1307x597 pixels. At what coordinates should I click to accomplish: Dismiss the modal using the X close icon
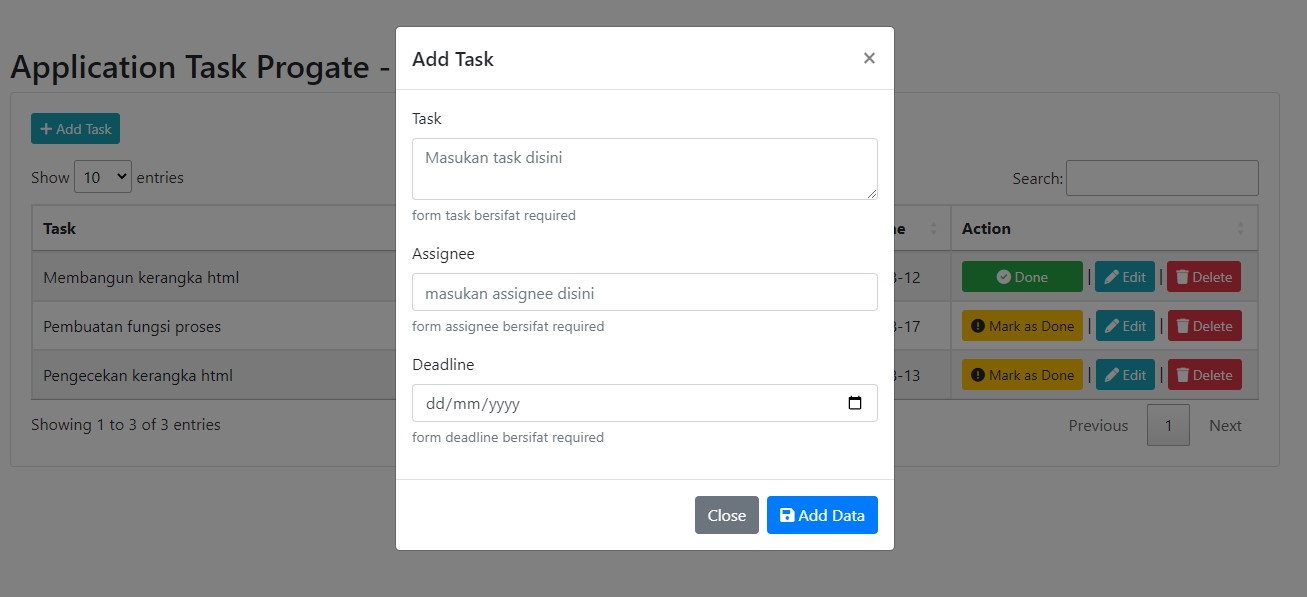point(868,57)
